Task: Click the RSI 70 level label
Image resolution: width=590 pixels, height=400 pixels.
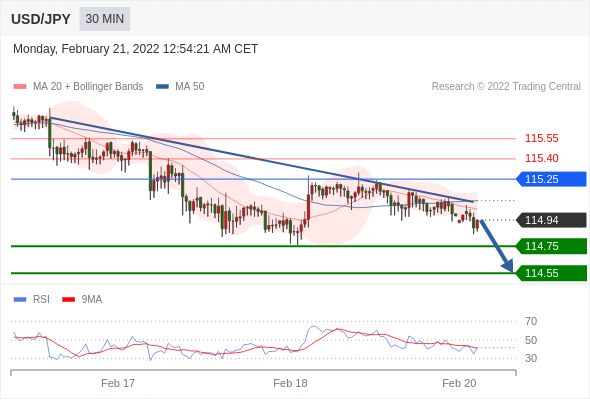Action: [531, 321]
